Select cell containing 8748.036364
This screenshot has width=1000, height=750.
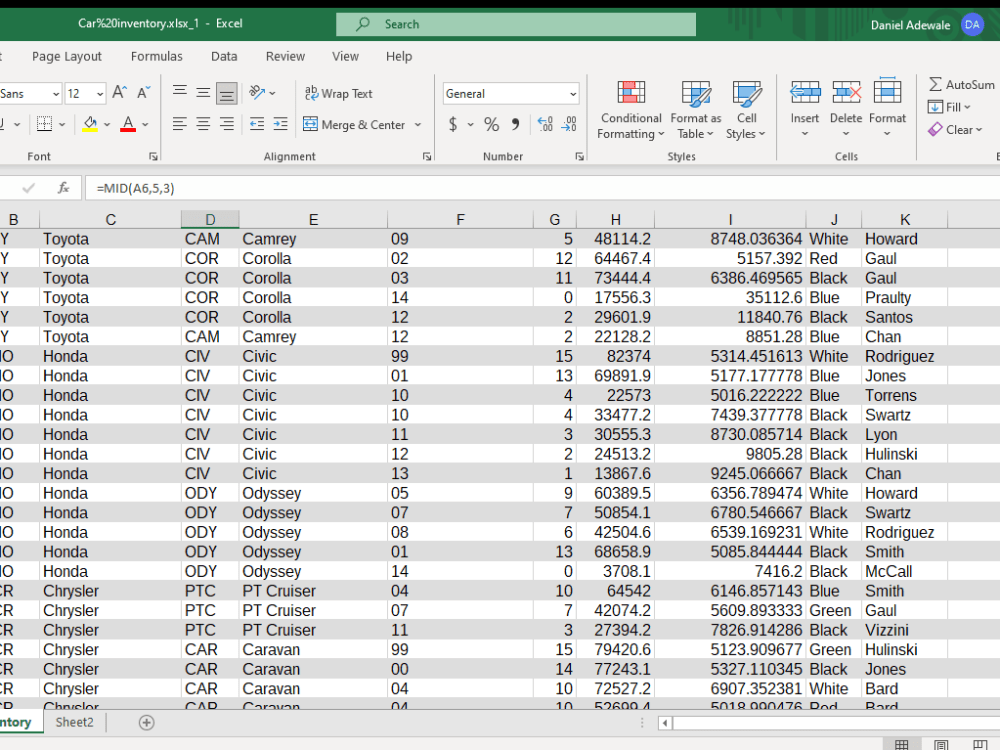click(730, 239)
